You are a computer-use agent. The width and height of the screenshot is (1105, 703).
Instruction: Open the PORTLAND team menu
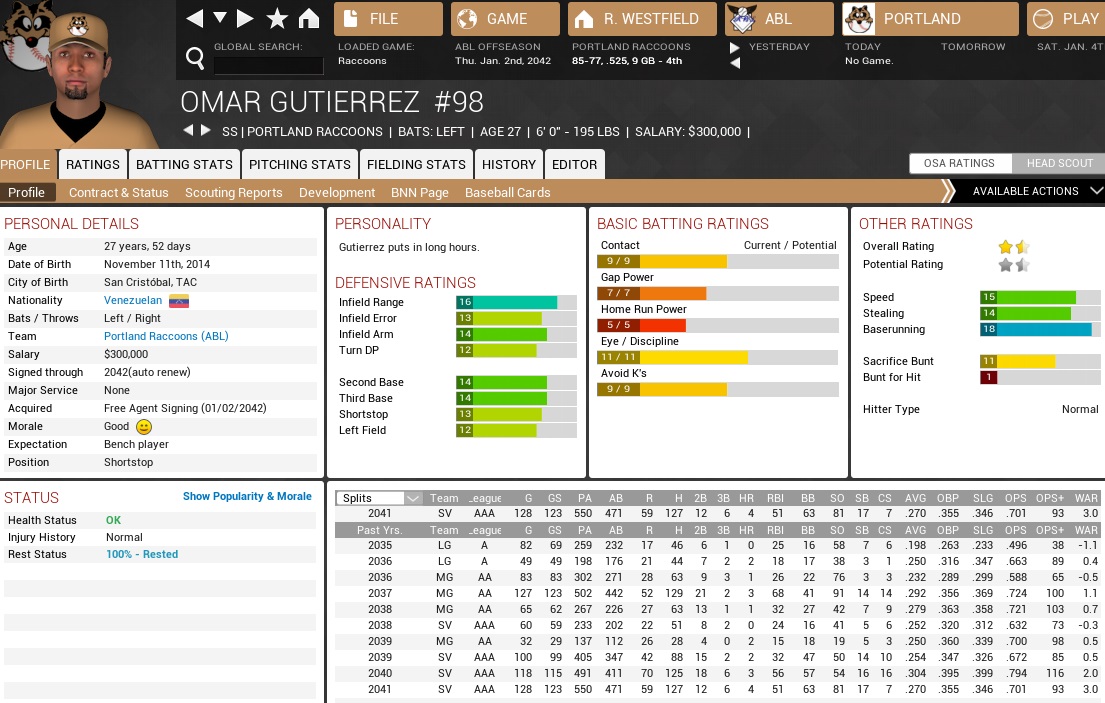pyautogui.click(x=930, y=19)
